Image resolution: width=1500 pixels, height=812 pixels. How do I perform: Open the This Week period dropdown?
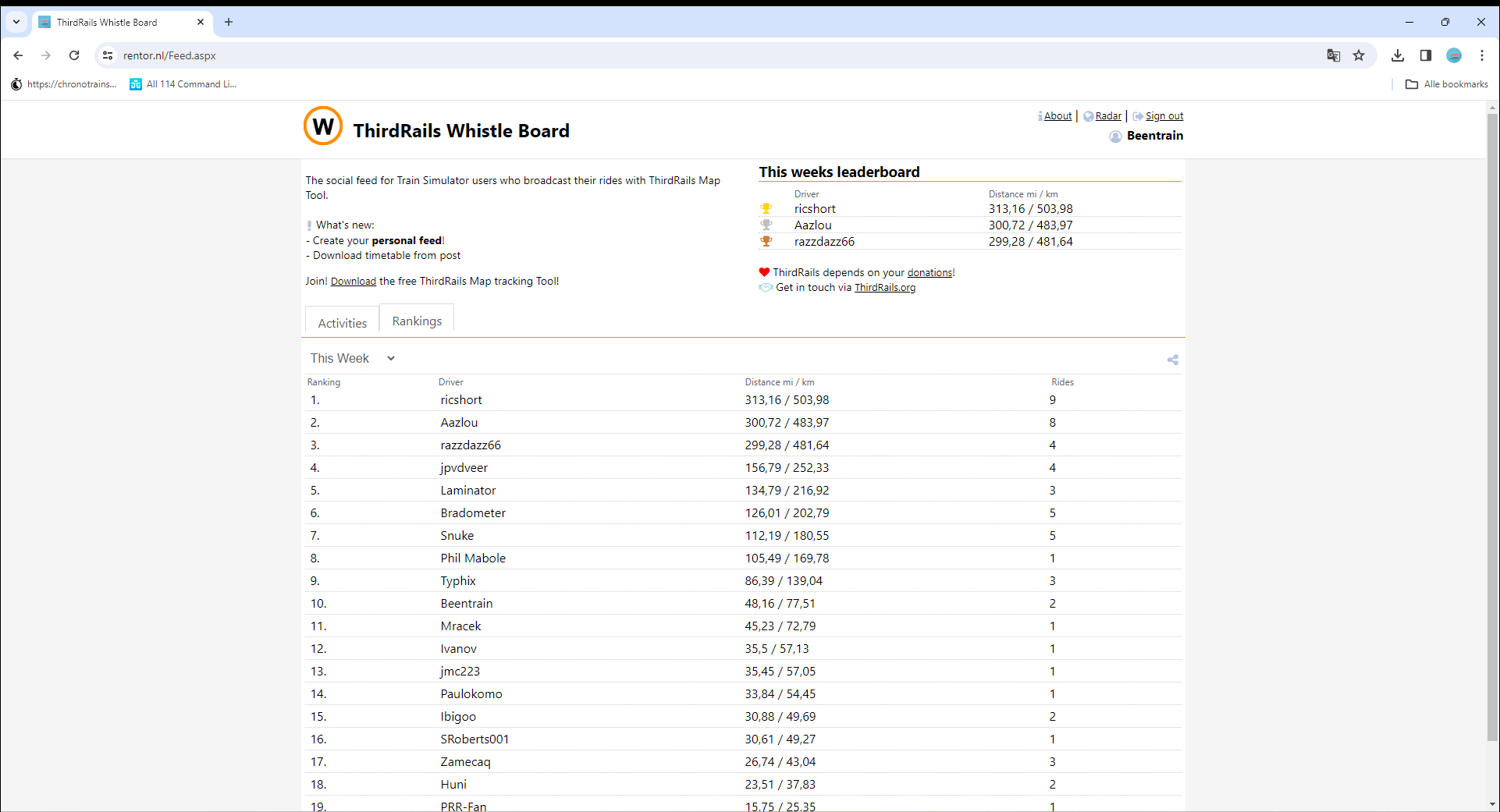pos(353,358)
